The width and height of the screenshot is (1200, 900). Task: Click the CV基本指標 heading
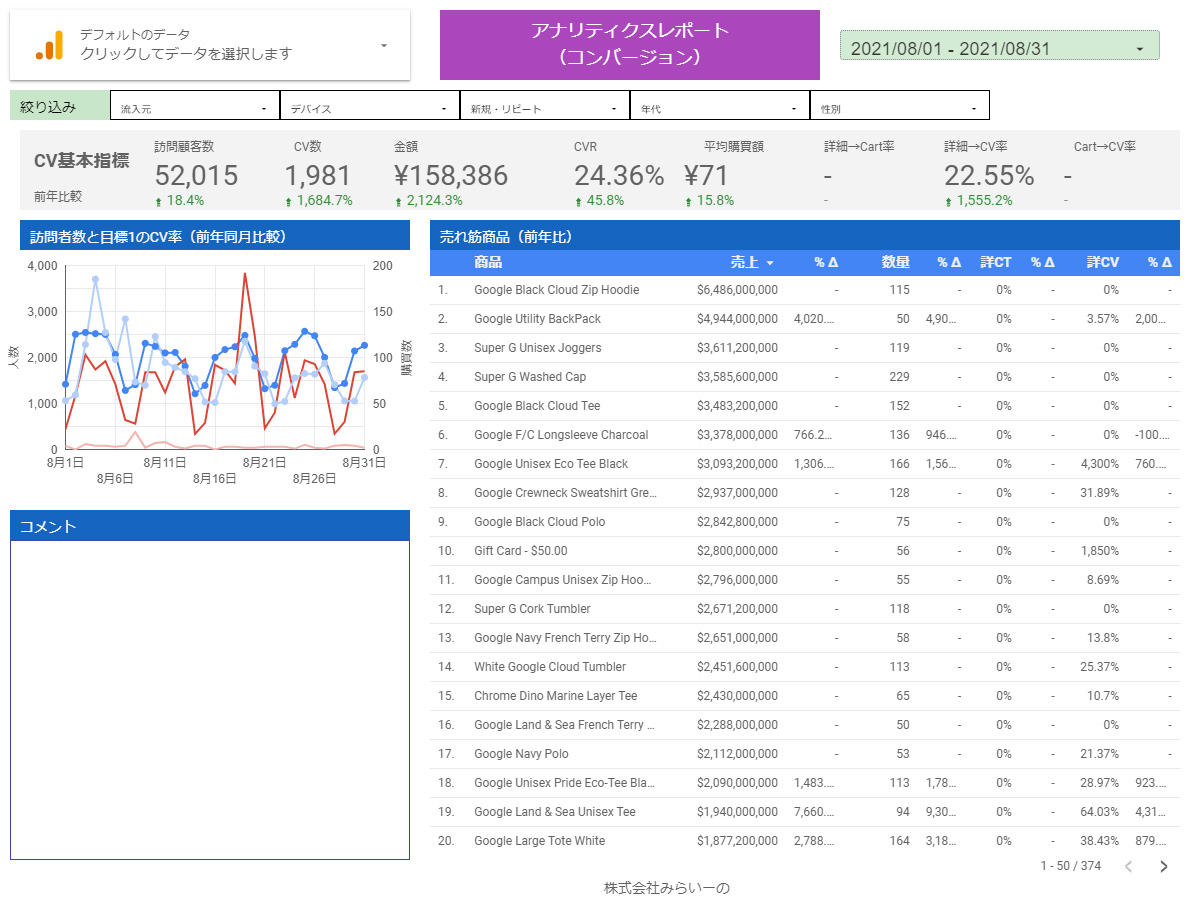(x=81, y=161)
